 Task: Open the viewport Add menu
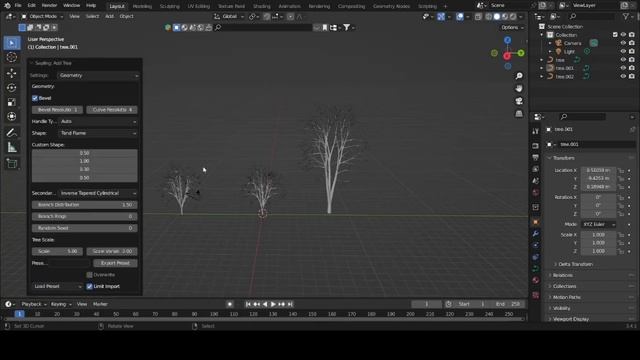click(x=109, y=16)
